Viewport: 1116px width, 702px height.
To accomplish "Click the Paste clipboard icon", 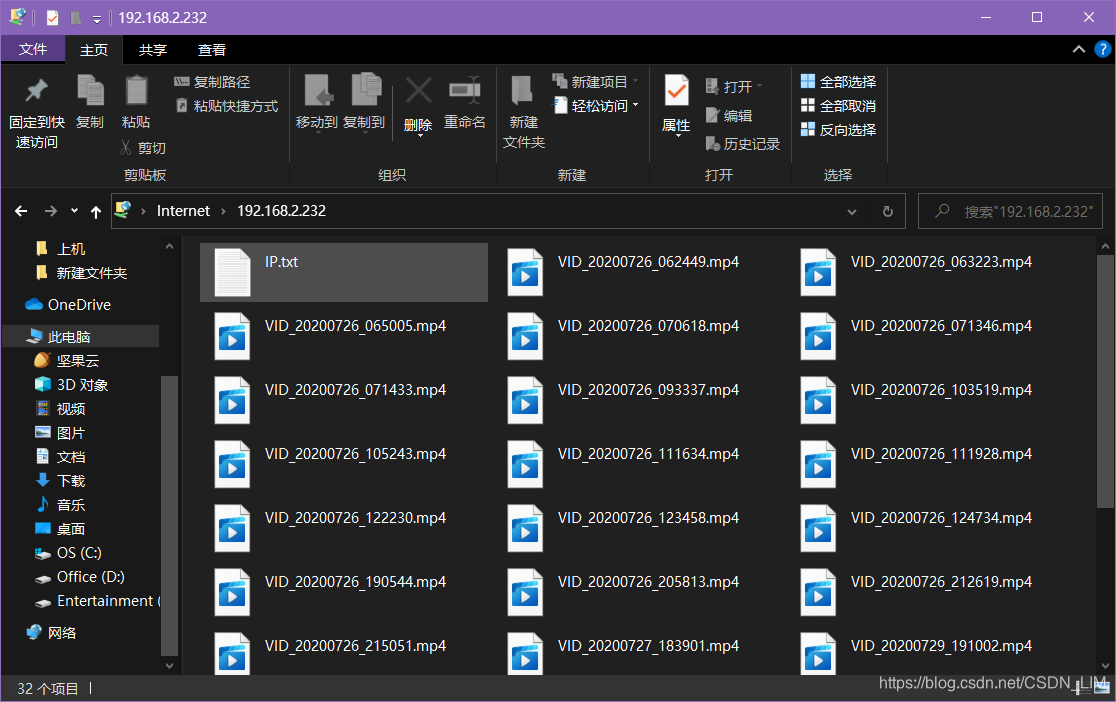I will tap(136, 92).
